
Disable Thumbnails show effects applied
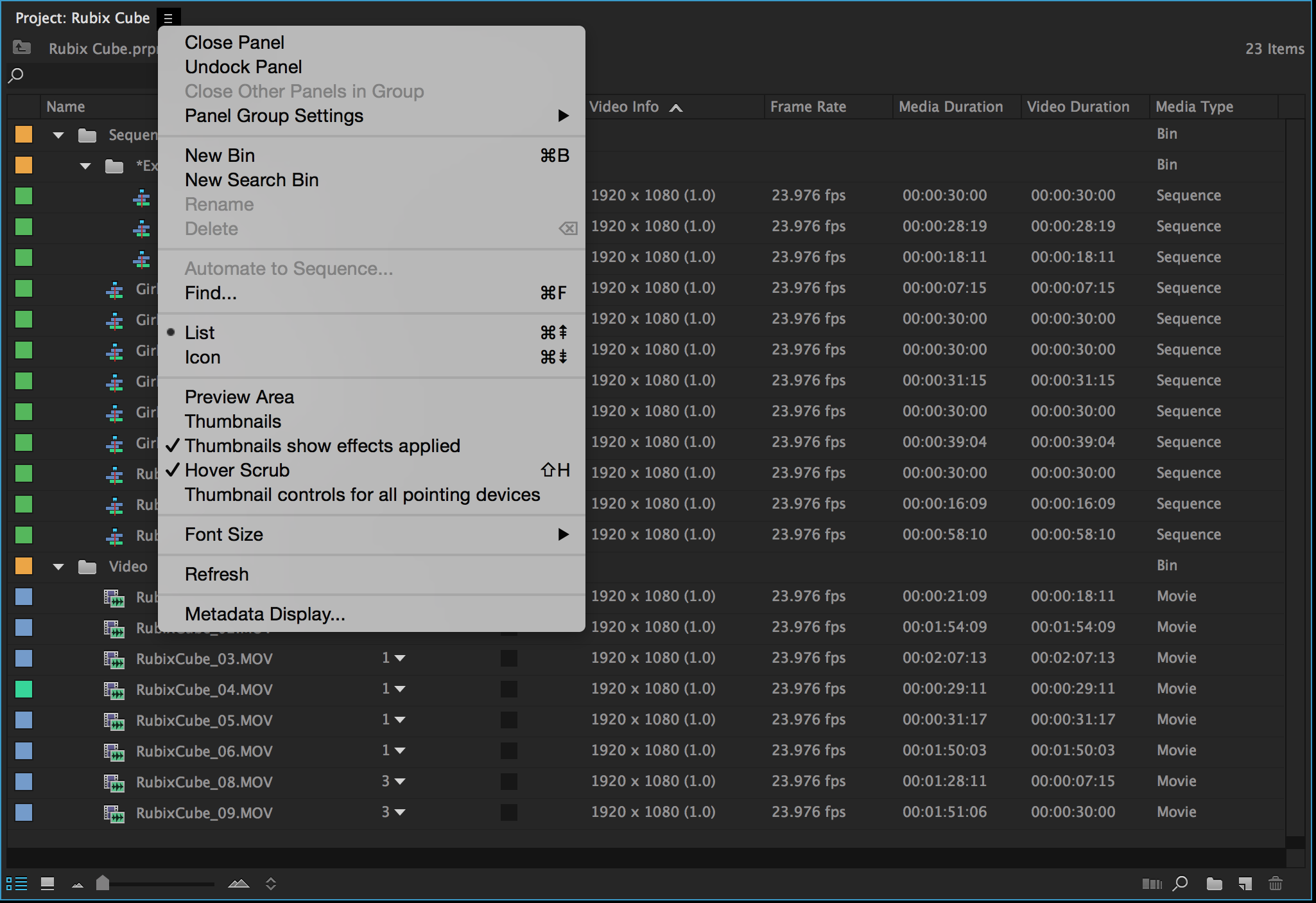coord(322,446)
